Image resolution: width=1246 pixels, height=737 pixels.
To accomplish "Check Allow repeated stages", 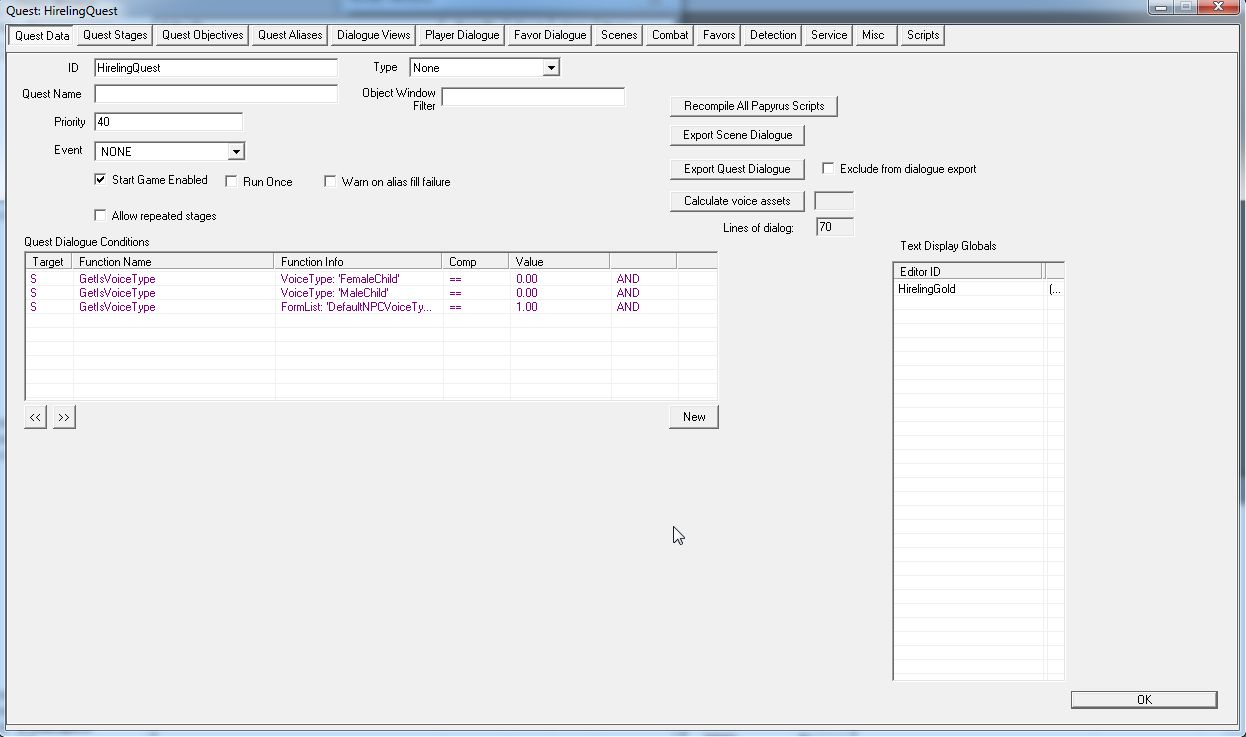I will [x=100, y=216].
